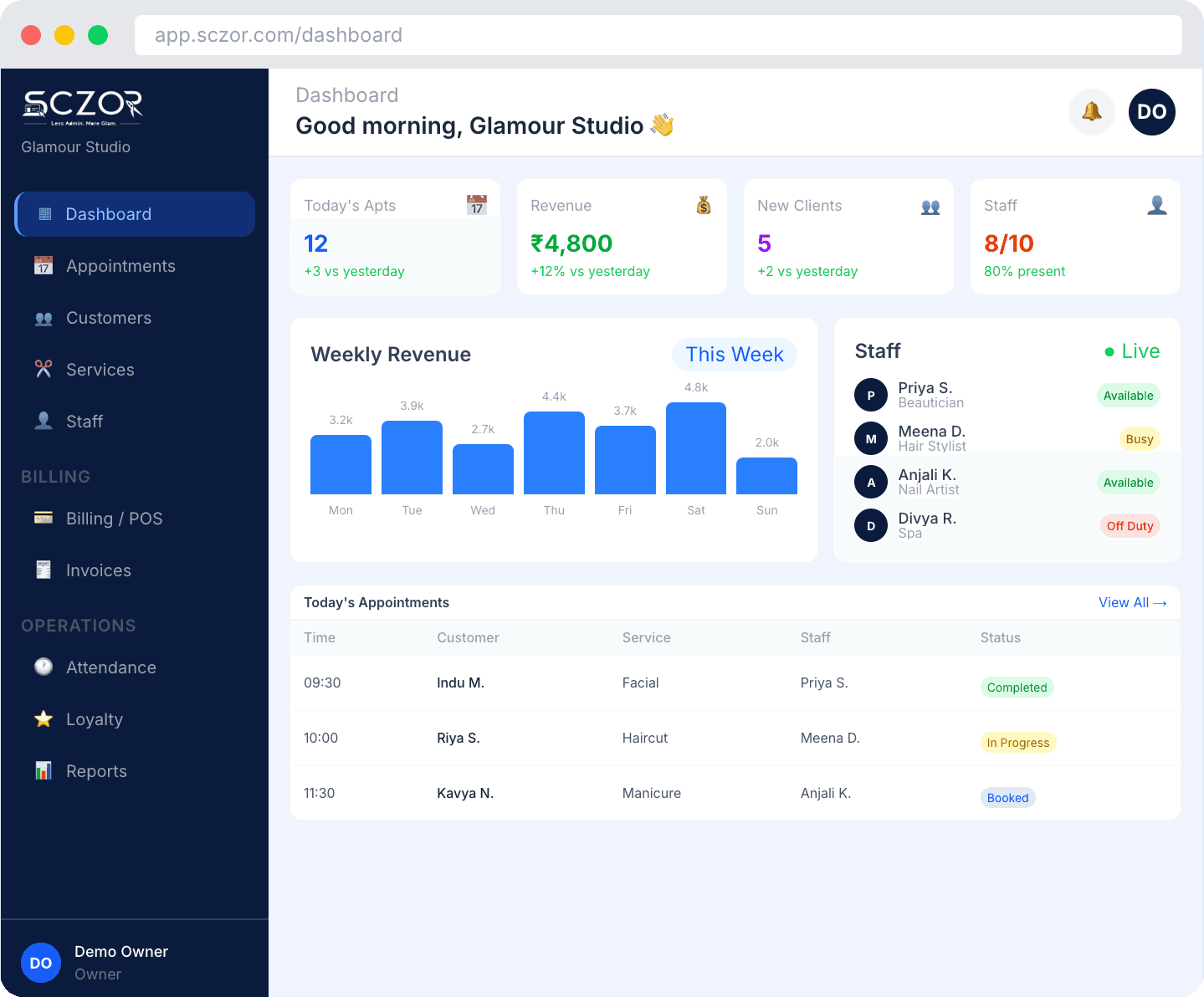This screenshot has height=997, width=1204.
Task: Navigate to Invoices
Action: click(x=135, y=570)
